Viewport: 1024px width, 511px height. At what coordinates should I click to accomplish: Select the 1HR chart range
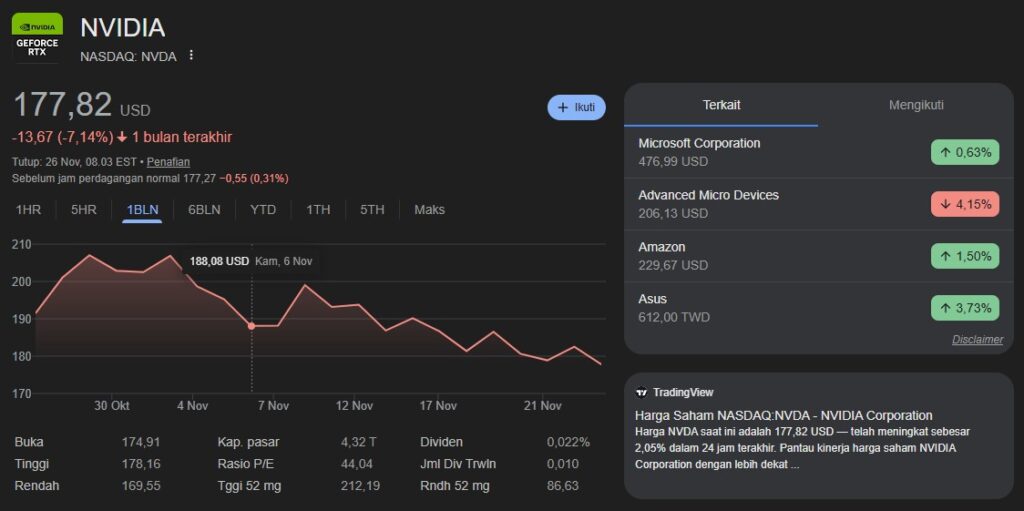[x=28, y=210]
